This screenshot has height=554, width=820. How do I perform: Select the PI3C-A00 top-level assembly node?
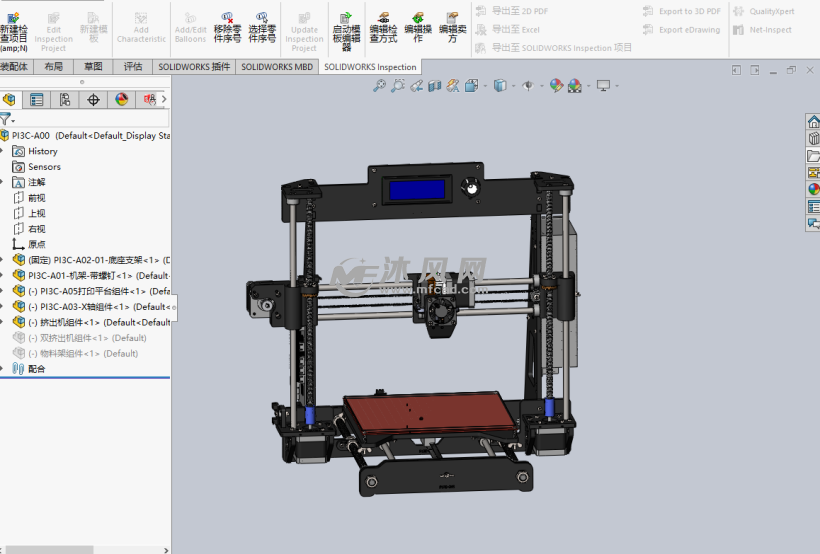(85, 135)
